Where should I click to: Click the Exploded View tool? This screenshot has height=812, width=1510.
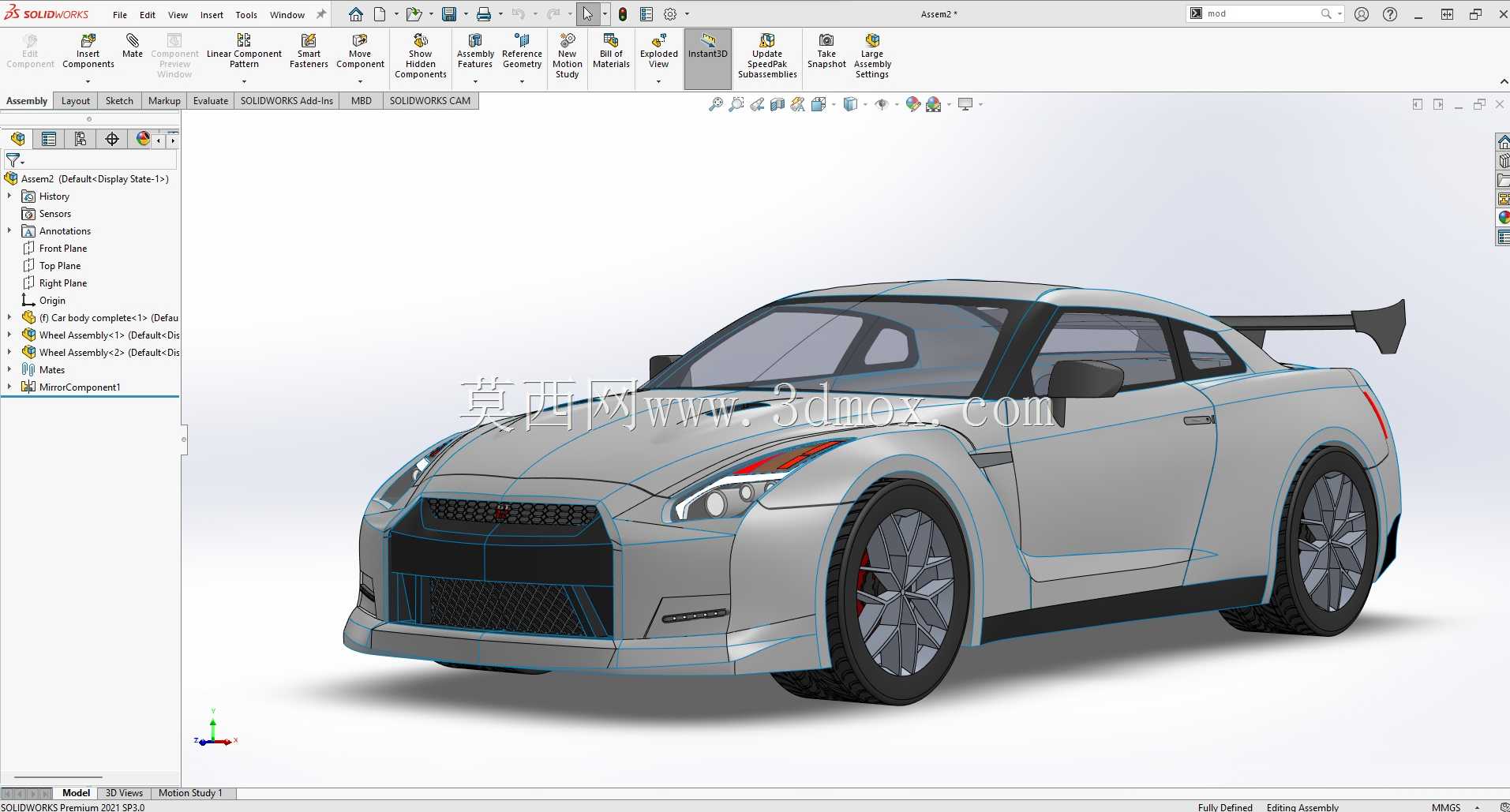click(658, 52)
